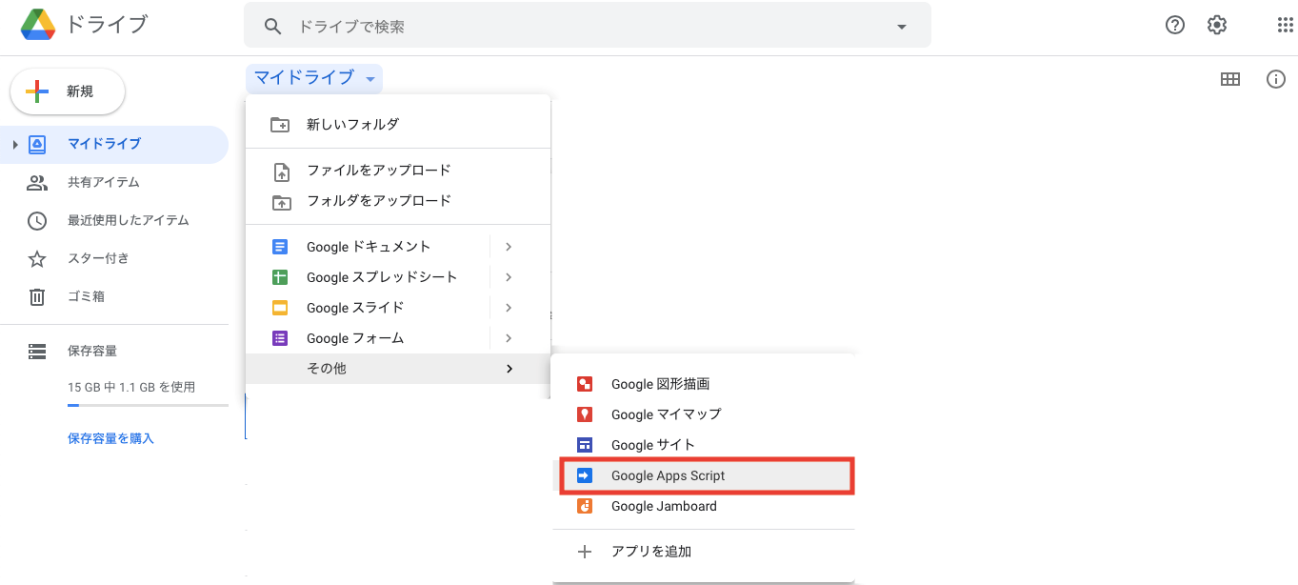Image resolution: width=1298 pixels, height=585 pixels.
Task: Select Google フォーム menu item
Action: (x=398, y=338)
